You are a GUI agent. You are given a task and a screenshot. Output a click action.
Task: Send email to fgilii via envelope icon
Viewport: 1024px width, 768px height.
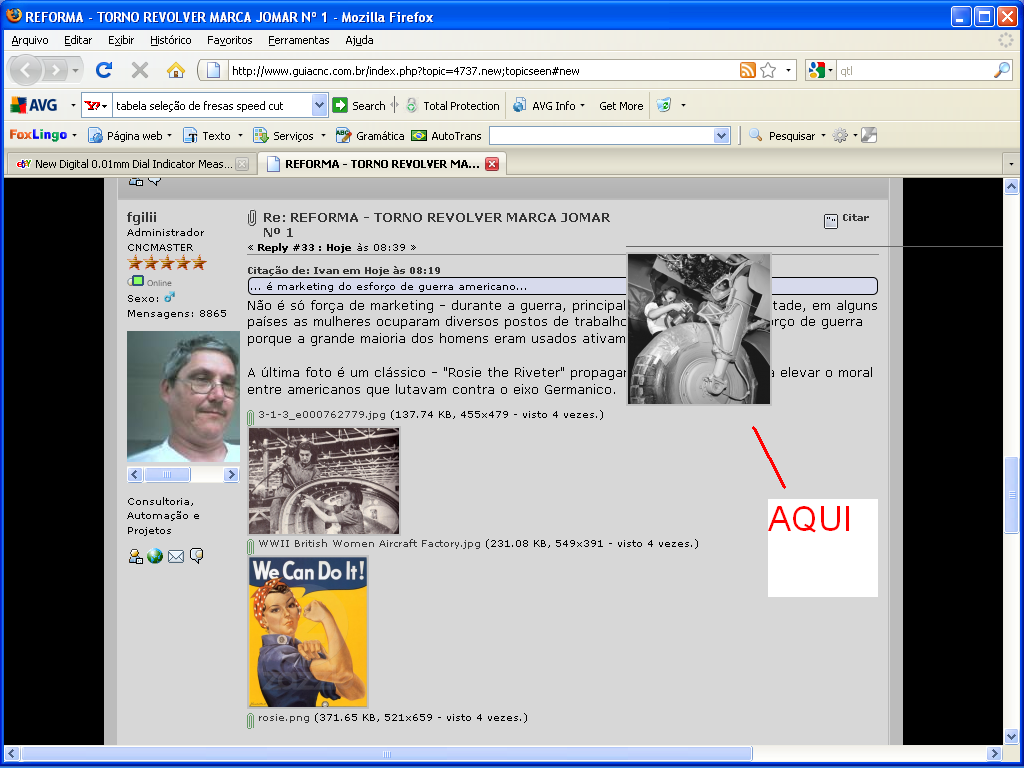pyautogui.click(x=176, y=556)
